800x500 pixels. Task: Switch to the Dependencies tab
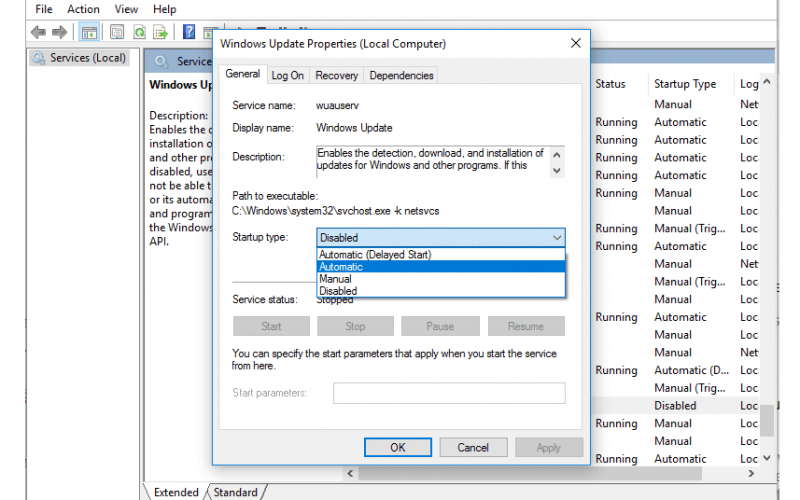point(401,76)
